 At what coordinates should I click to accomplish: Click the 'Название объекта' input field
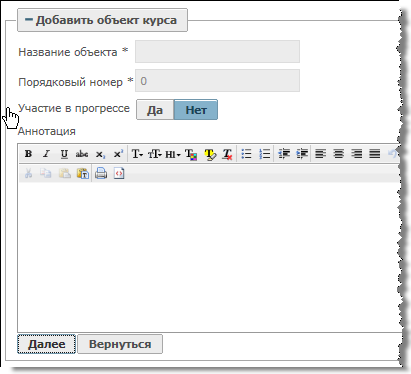click(x=217, y=52)
